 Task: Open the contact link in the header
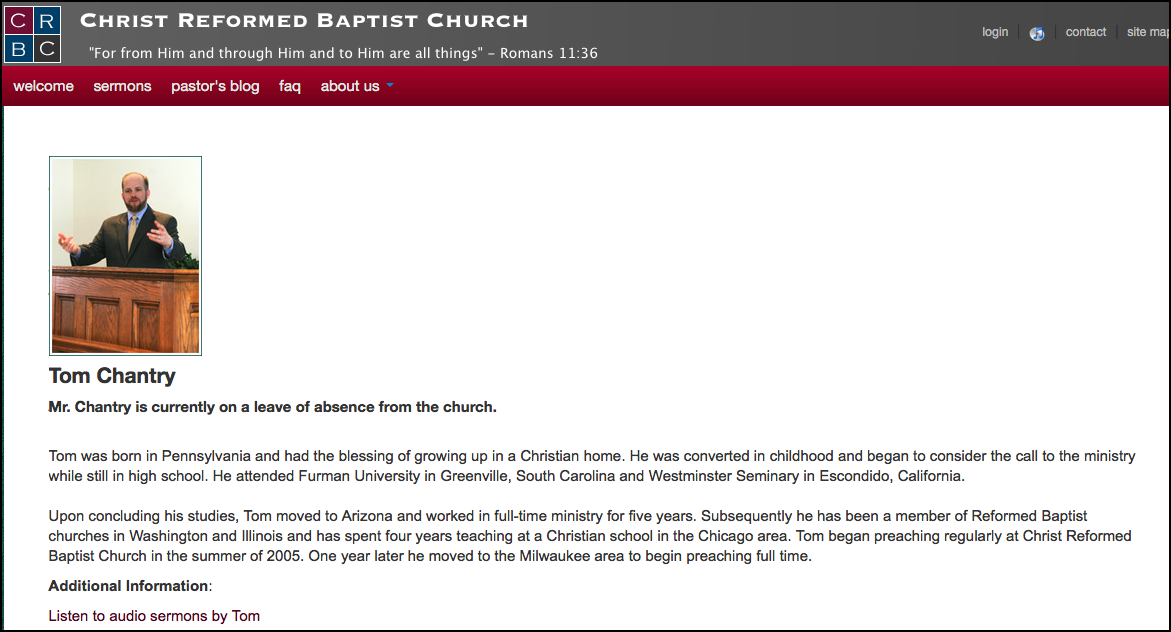1085,32
